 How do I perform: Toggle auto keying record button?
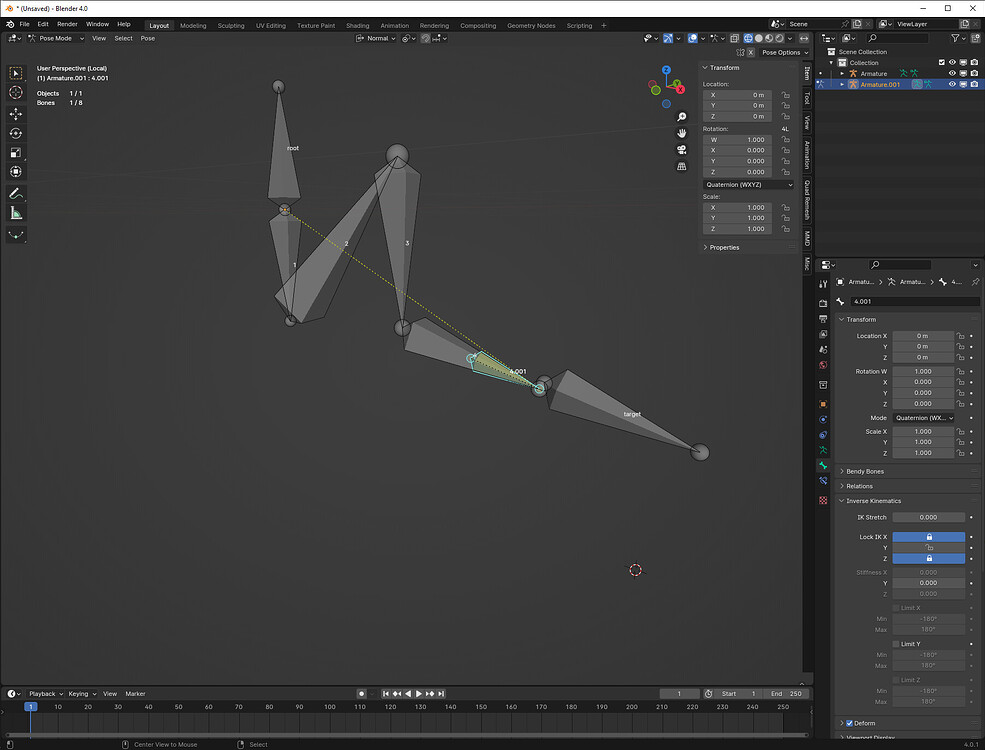pyautogui.click(x=361, y=693)
